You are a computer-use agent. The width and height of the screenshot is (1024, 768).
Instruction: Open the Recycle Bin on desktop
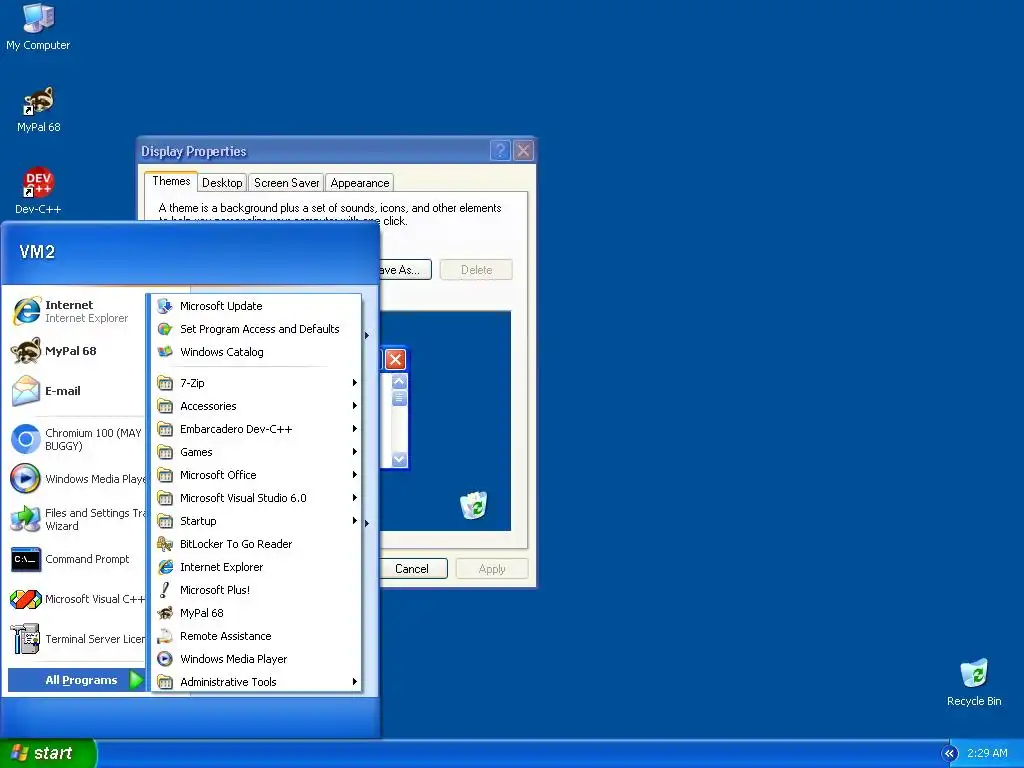(974, 682)
